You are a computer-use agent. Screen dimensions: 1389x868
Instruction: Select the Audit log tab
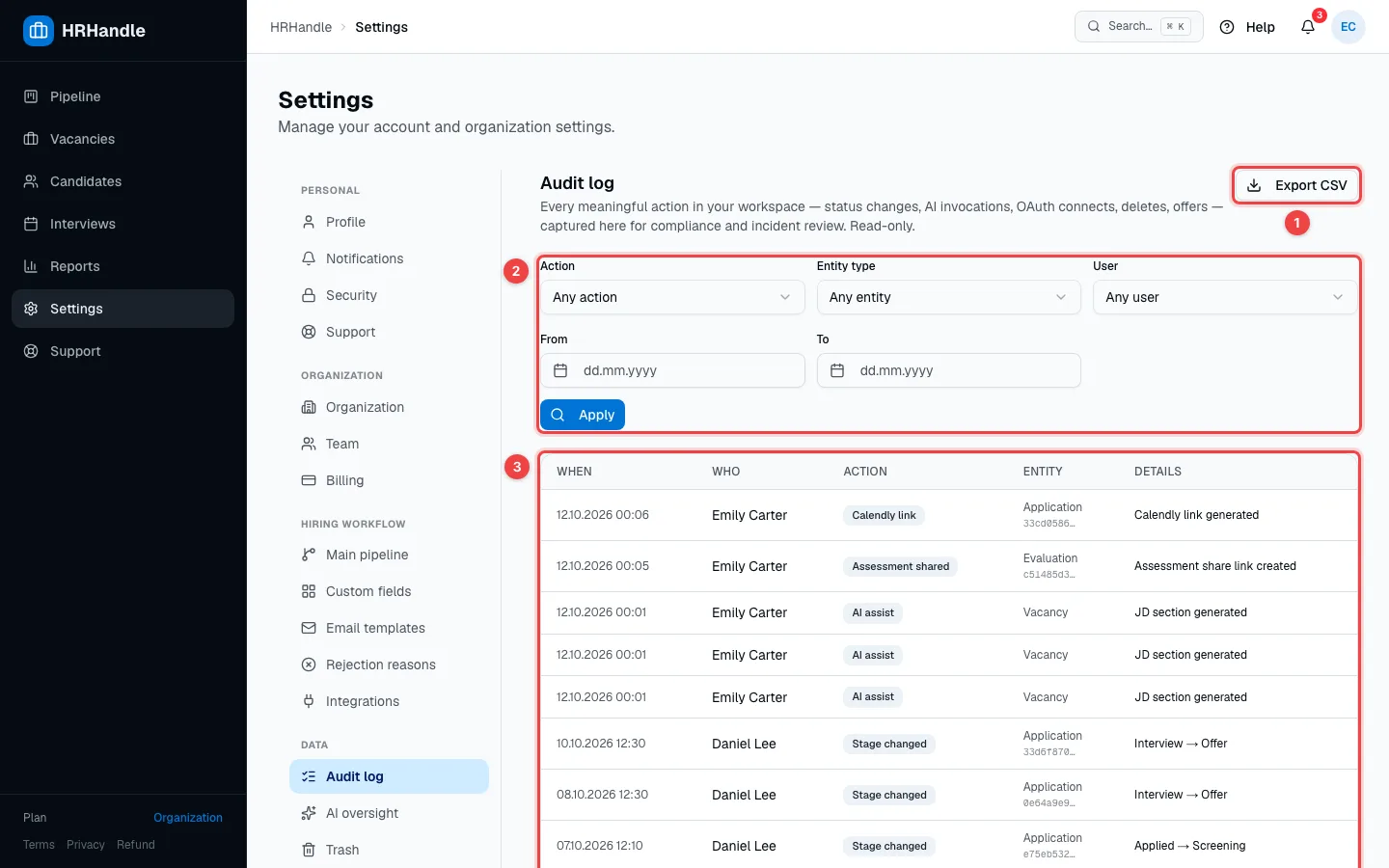(389, 776)
